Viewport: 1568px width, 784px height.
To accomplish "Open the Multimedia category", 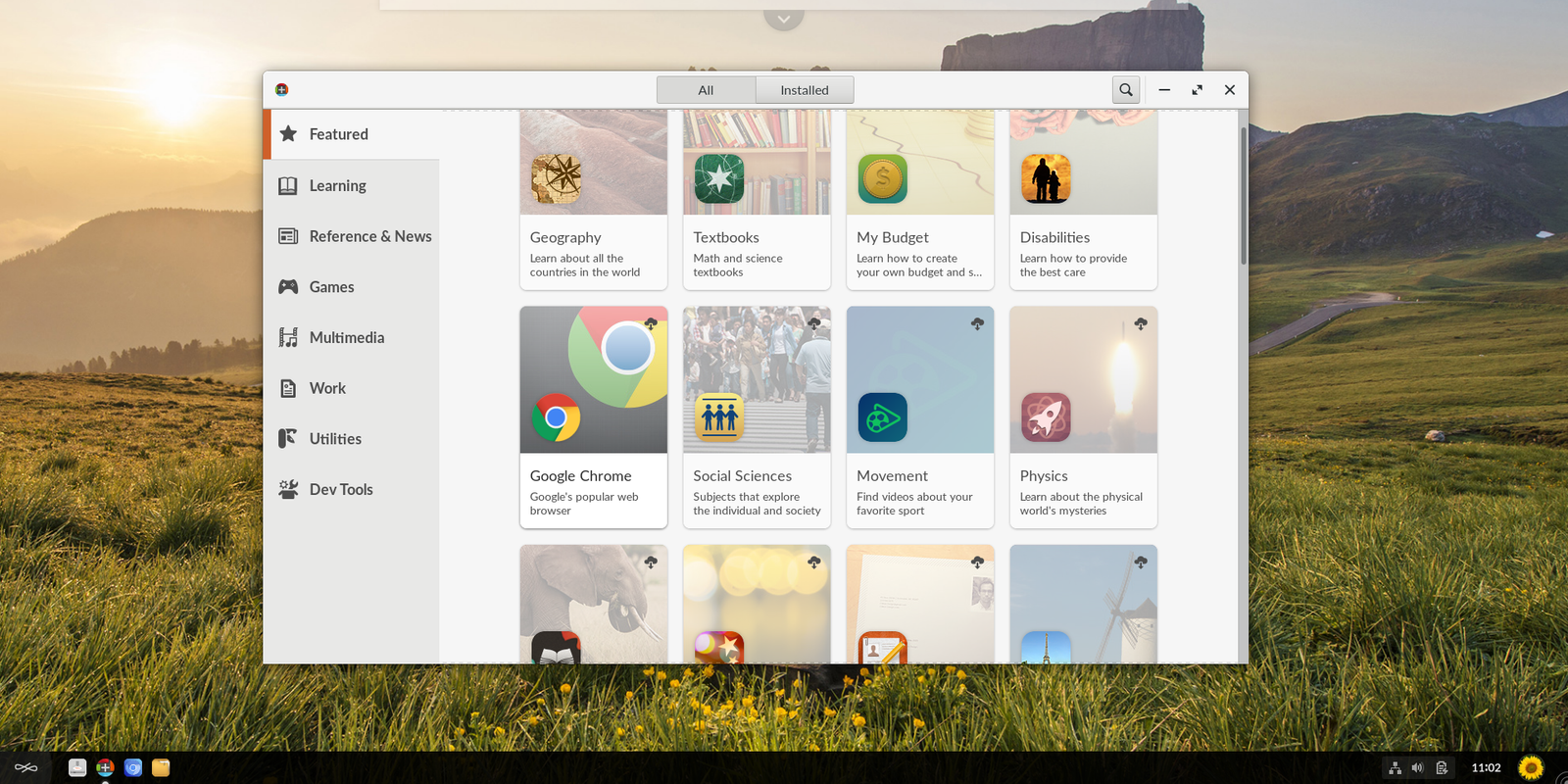I will [x=351, y=337].
